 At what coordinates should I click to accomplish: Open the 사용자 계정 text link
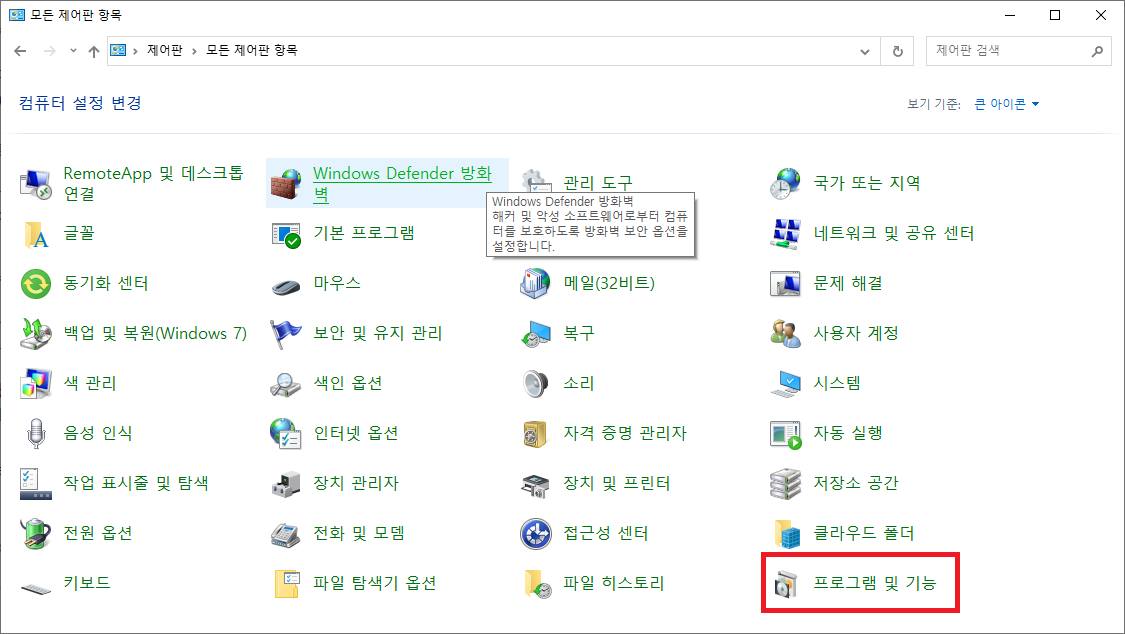pos(855,333)
